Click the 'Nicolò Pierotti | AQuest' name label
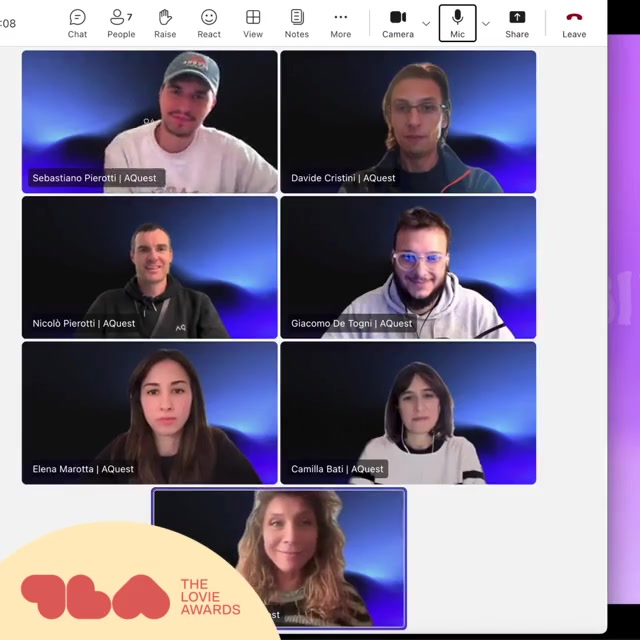This screenshot has height=640, width=640. click(84, 323)
